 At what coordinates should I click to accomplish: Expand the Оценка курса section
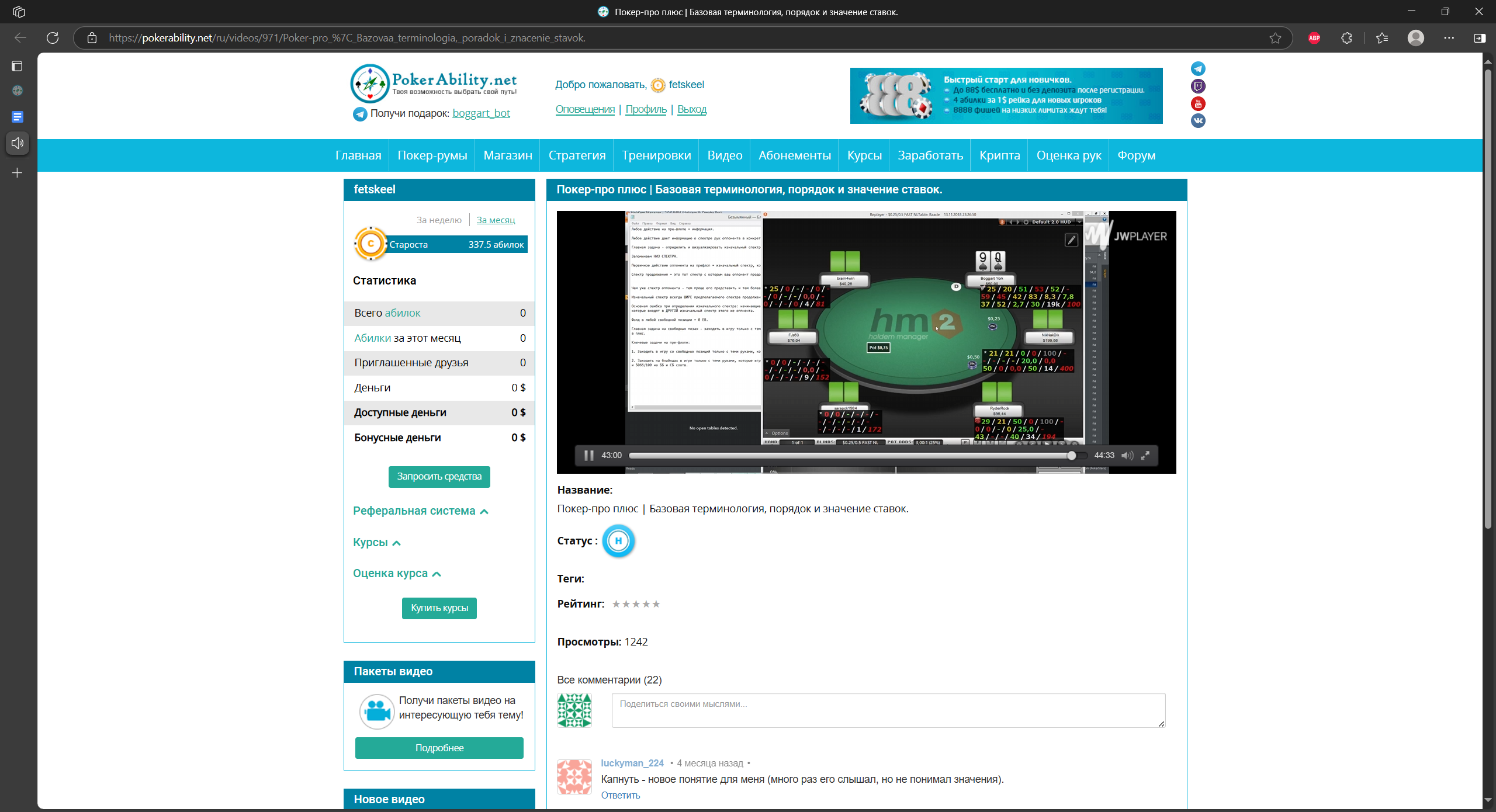pos(397,574)
